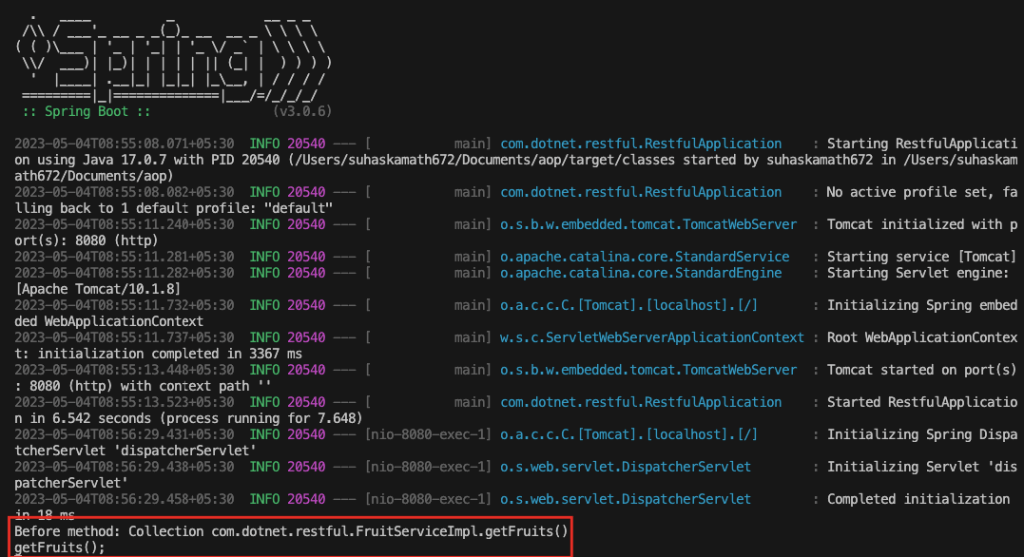This screenshot has width=1024, height=557.
Task: Click the timestamp 08:56:29.431 log entry
Action: point(124,435)
